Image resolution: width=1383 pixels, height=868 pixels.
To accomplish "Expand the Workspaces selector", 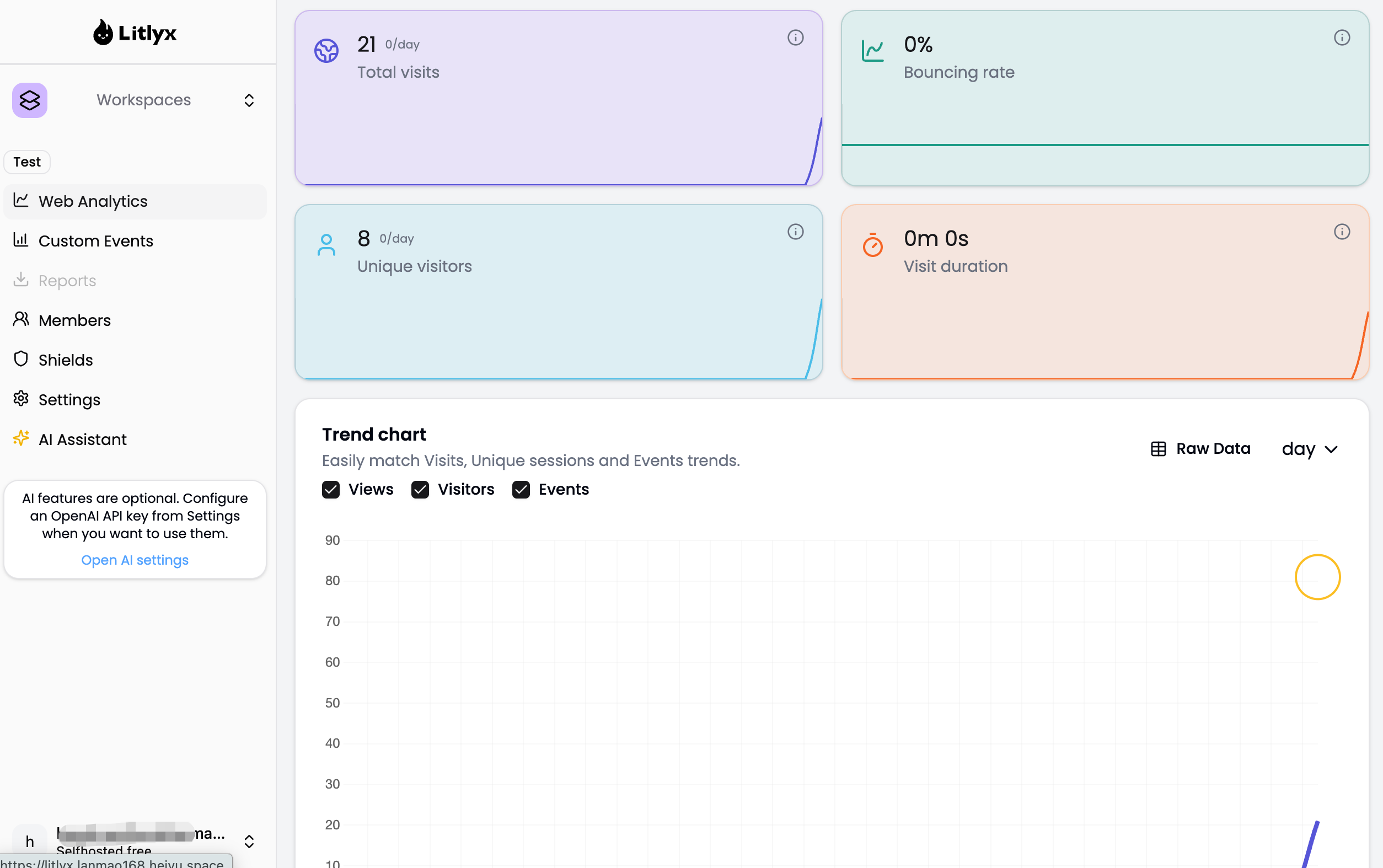I will click(x=249, y=100).
